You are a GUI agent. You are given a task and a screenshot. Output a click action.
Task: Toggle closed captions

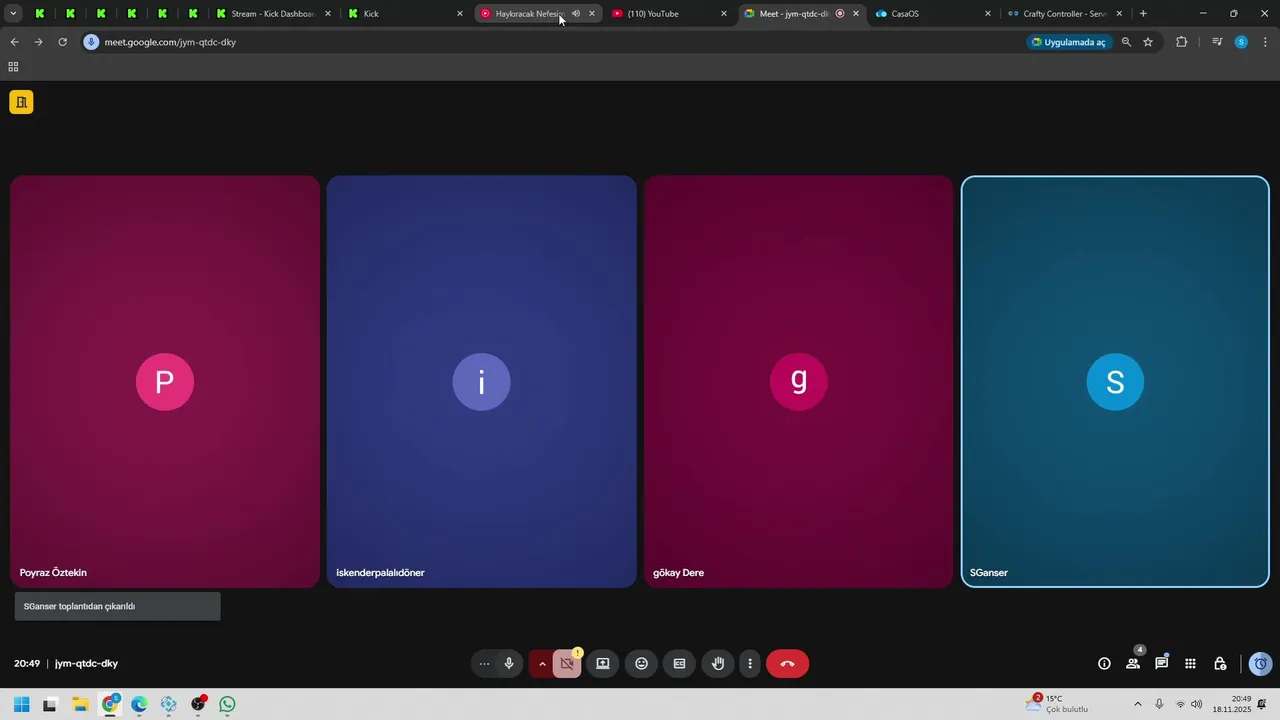point(680,664)
